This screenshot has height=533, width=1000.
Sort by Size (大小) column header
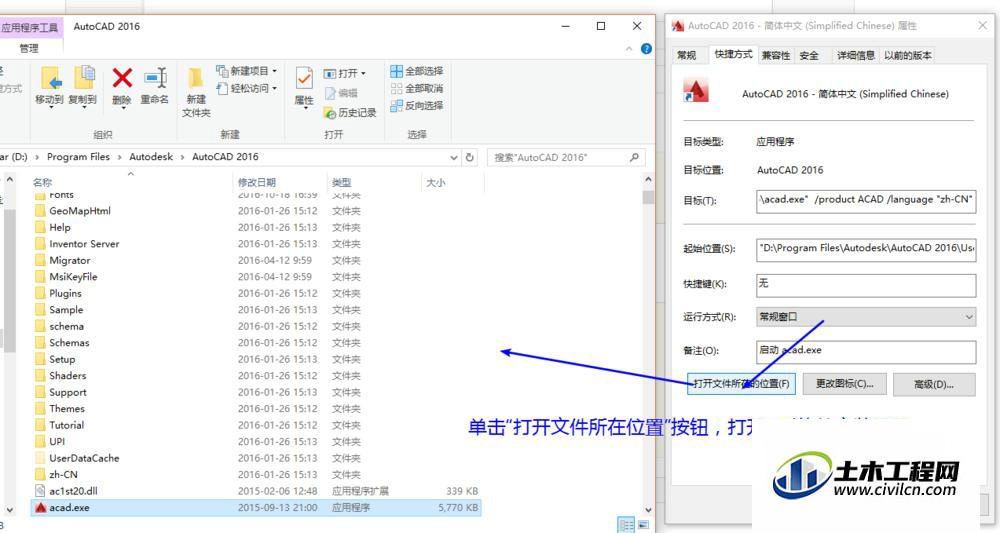coord(436,182)
